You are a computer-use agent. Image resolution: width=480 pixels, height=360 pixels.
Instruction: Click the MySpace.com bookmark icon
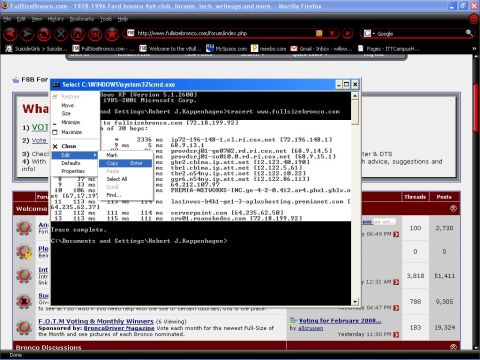click(x=210, y=49)
